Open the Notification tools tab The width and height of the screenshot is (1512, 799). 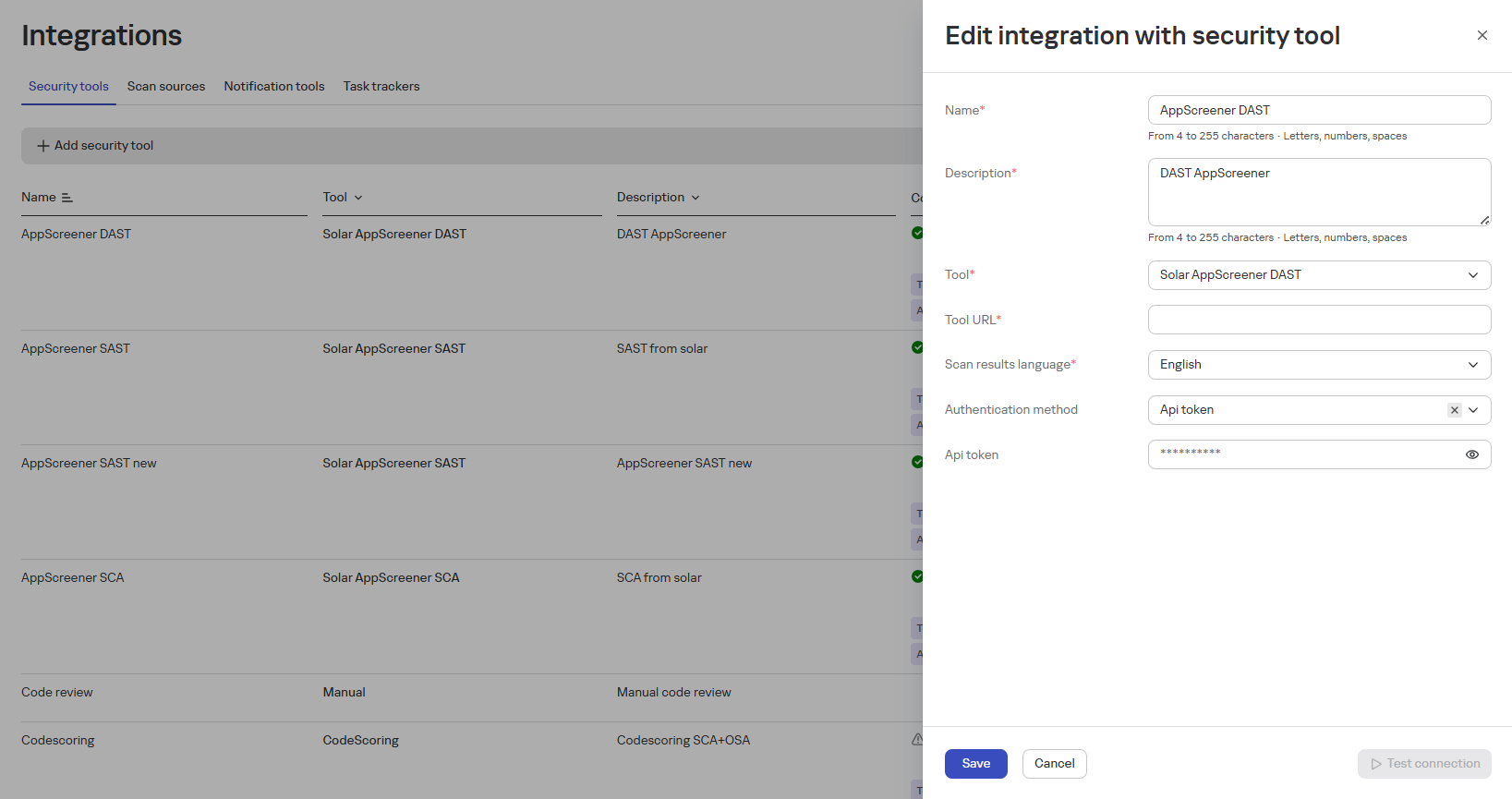tap(273, 86)
